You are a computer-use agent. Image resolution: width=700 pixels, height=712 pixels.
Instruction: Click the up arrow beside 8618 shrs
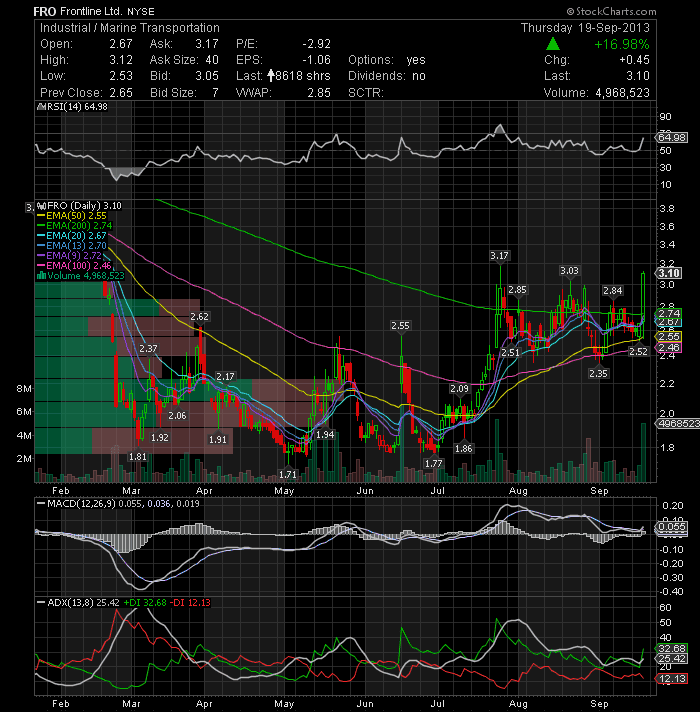[271, 75]
